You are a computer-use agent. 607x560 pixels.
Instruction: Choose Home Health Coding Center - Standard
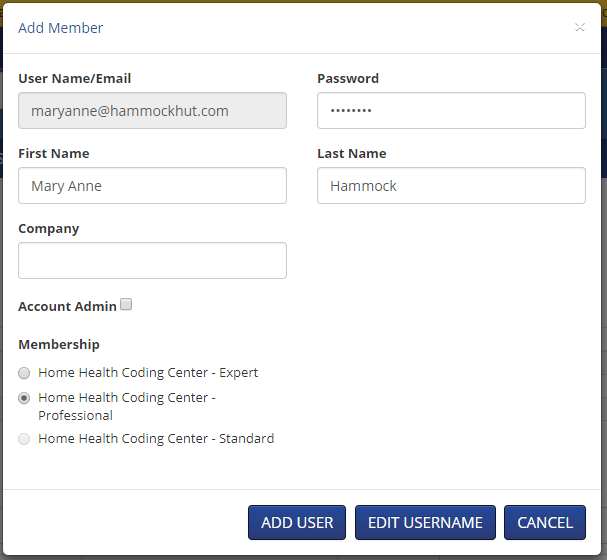(24, 439)
